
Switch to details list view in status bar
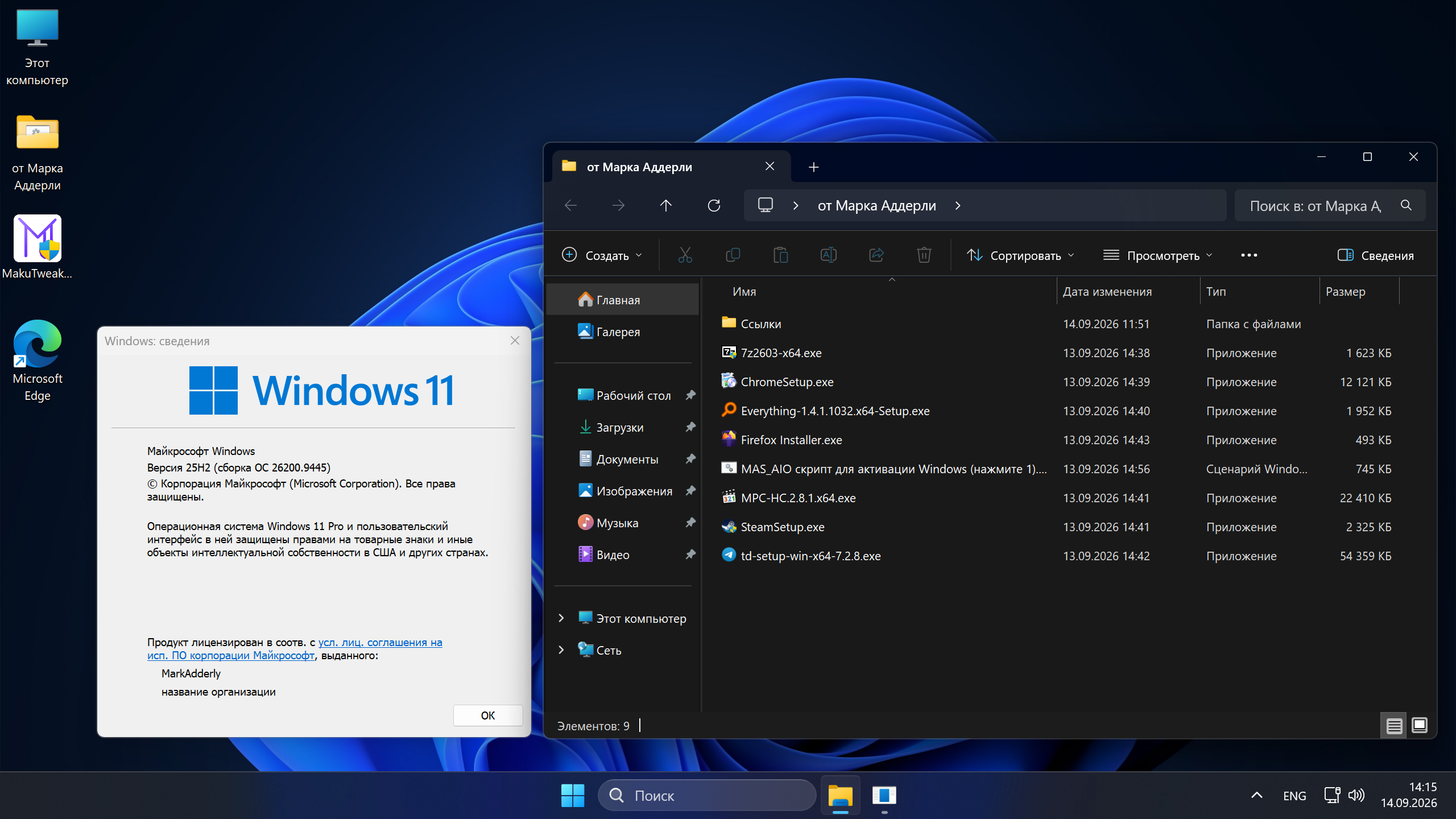pyautogui.click(x=1393, y=726)
